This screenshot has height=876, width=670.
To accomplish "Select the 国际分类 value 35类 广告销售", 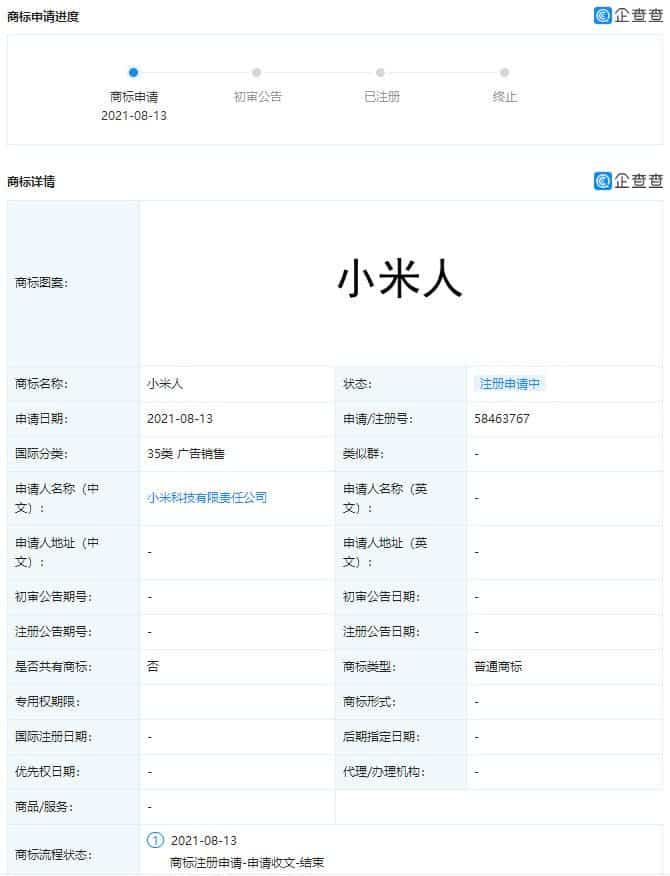I will [186, 454].
